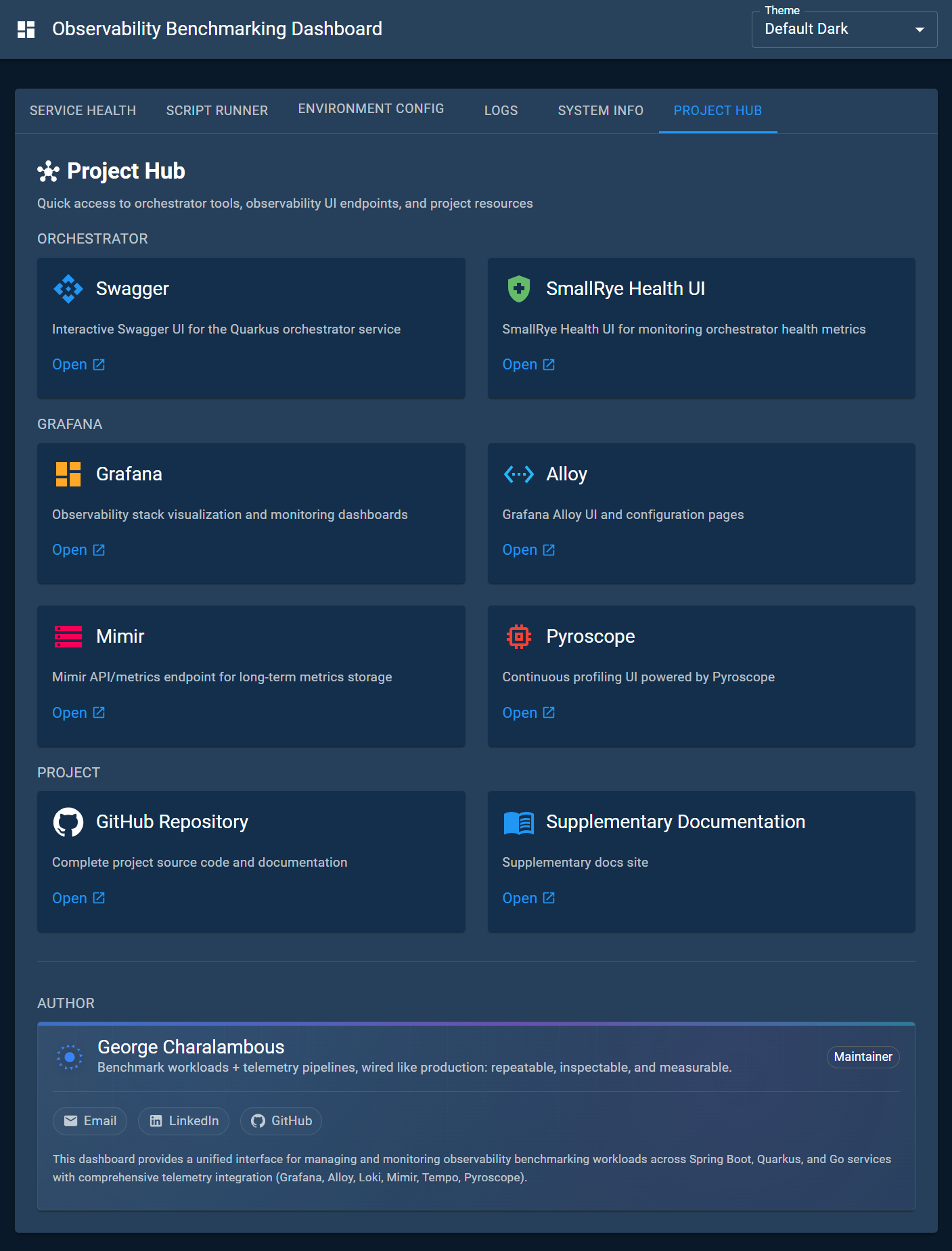
Task: Click 'Grafana Alloy UI and configuration pages' text
Action: point(623,515)
